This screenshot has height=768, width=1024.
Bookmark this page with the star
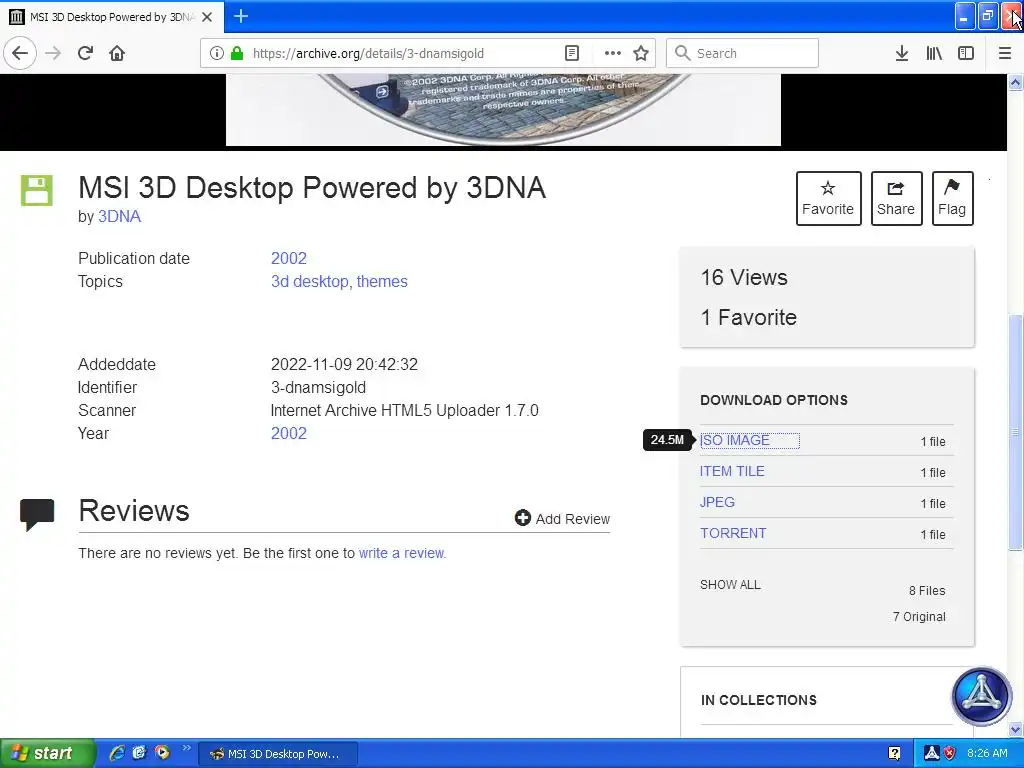pyautogui.click(x=641, y=54)
